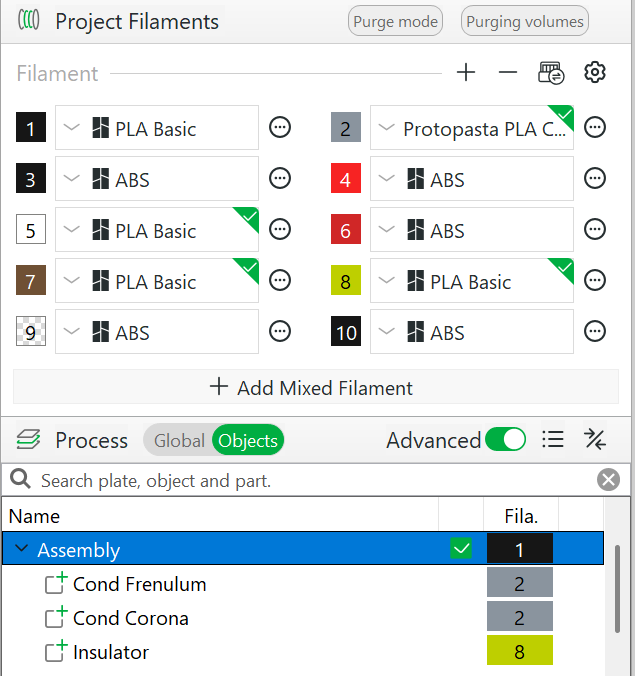Screen dimensions: 635x676
Task: Open filament settings gear icon
Action: coord(595,72)
